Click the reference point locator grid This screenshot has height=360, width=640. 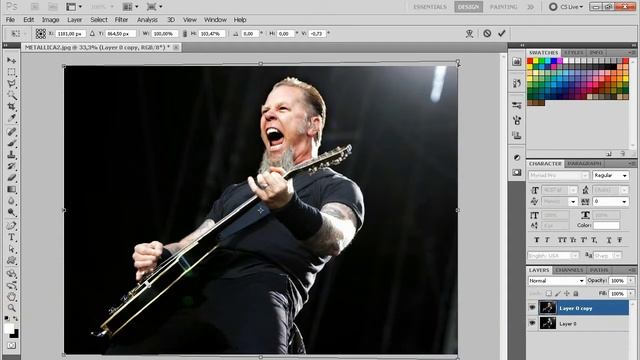(x=40, y=33)
